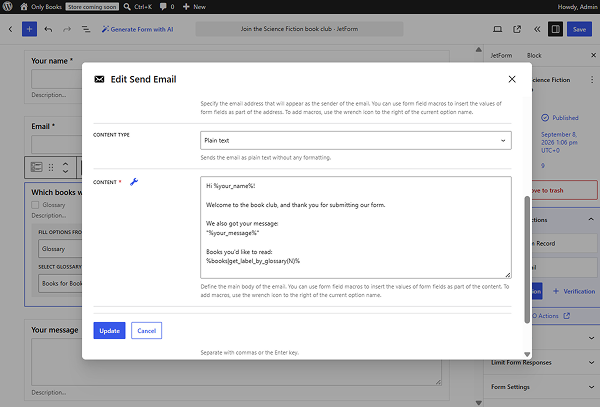Toggle the Glossary checkbox
This screenshot has width=600, height=407.
click(x=35, y=205)
